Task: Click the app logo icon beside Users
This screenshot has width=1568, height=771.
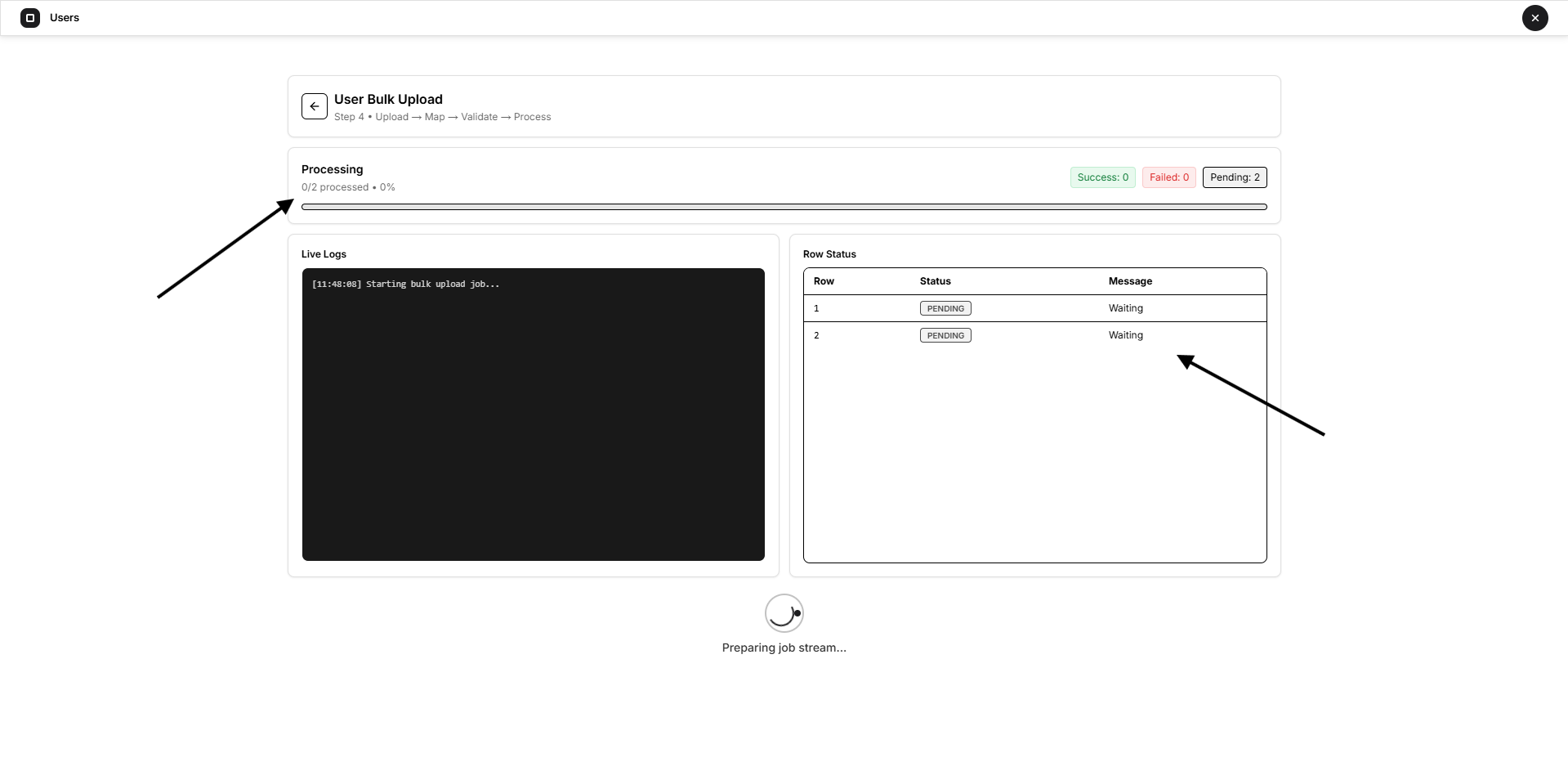Action: pos(30,18)
